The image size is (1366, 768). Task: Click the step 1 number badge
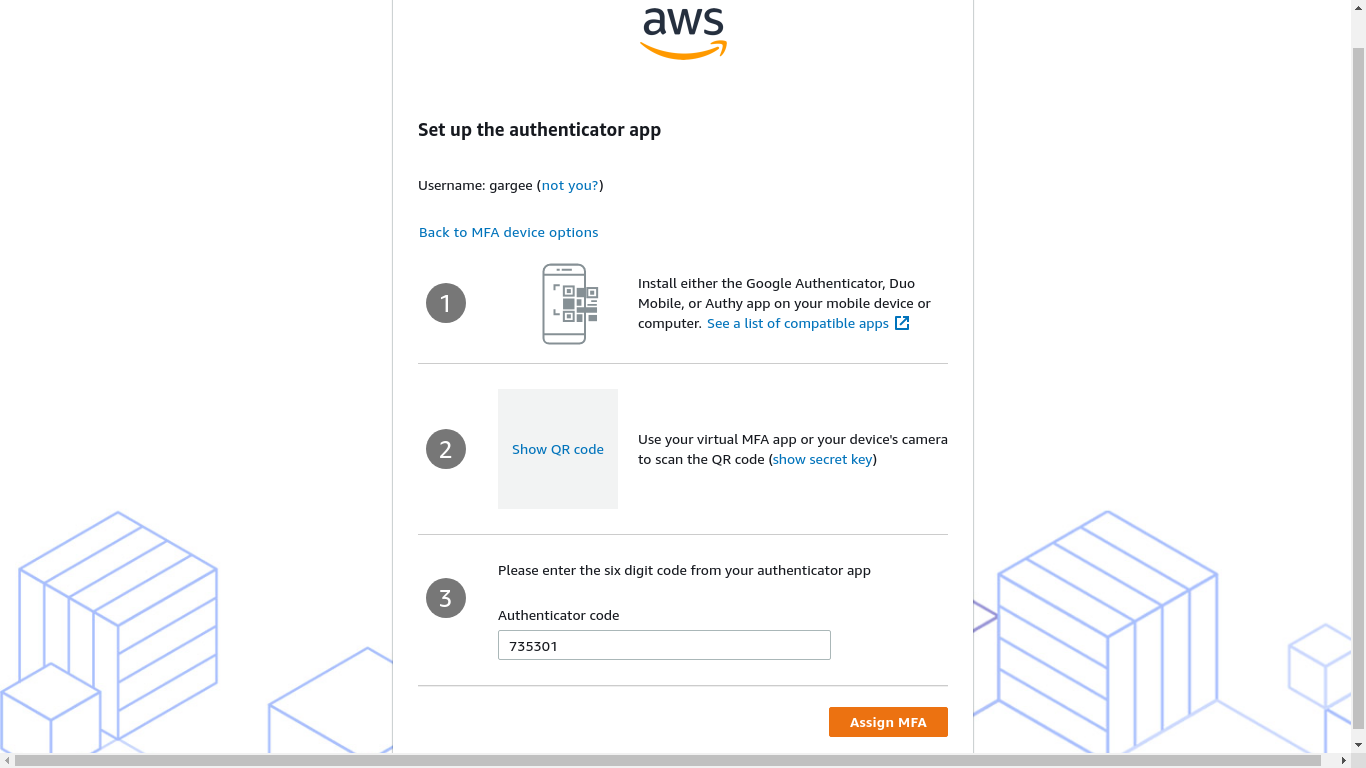click(x=446, y=303)
